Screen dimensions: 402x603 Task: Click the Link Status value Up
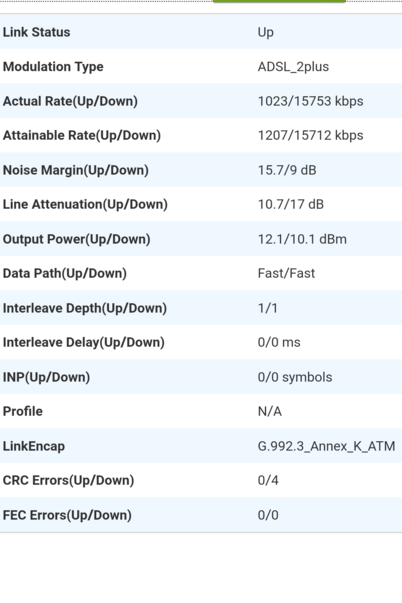tap(266, 32)
